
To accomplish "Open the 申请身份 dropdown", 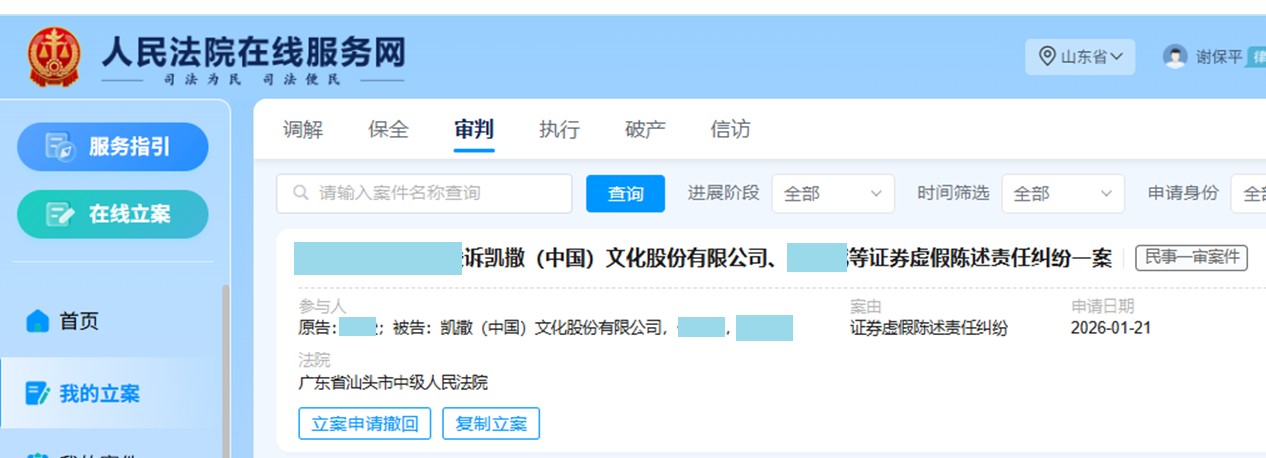I will click(x=1248, y=193).
